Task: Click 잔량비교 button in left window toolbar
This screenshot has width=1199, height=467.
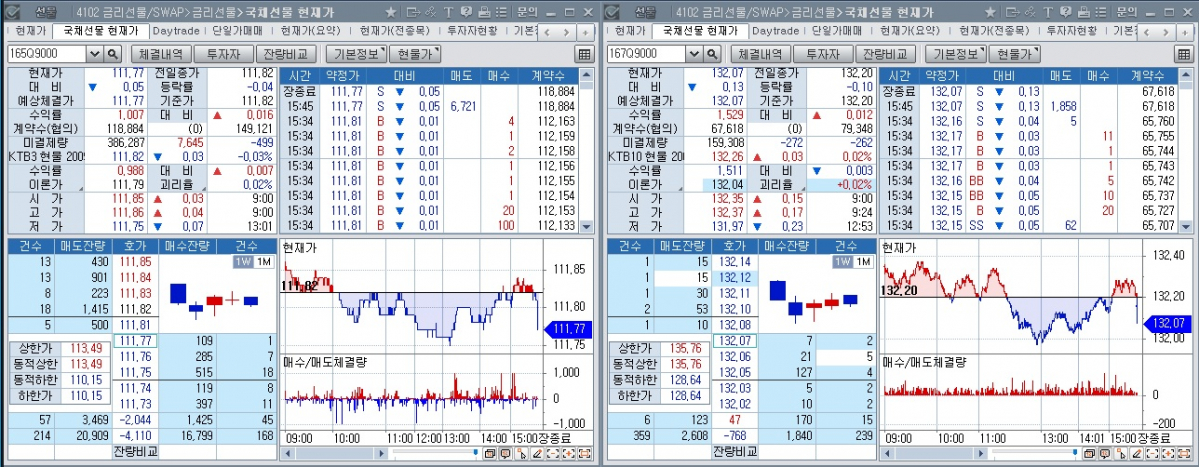Action: tap(288, 54)
